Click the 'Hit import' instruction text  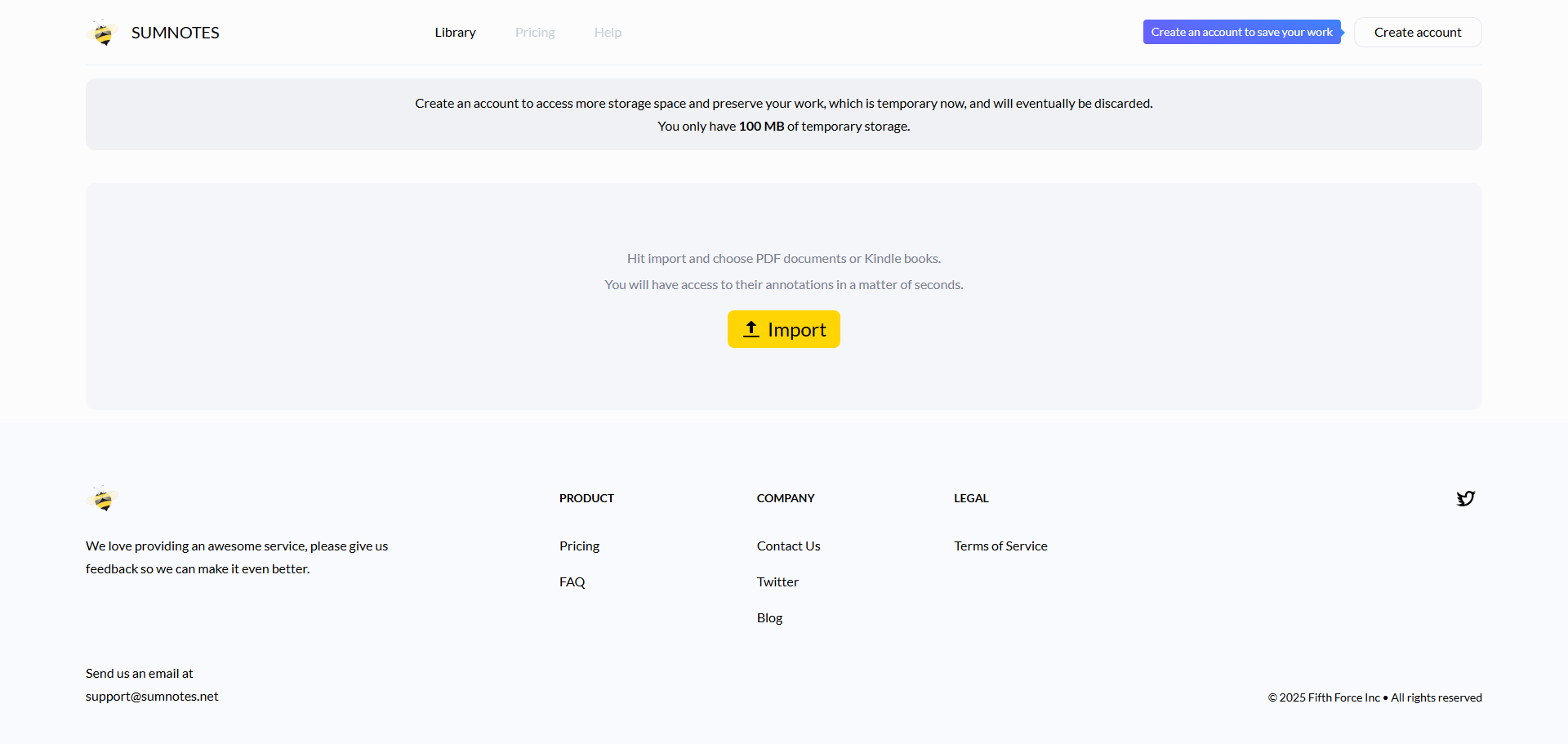click(x=783, y=259)
